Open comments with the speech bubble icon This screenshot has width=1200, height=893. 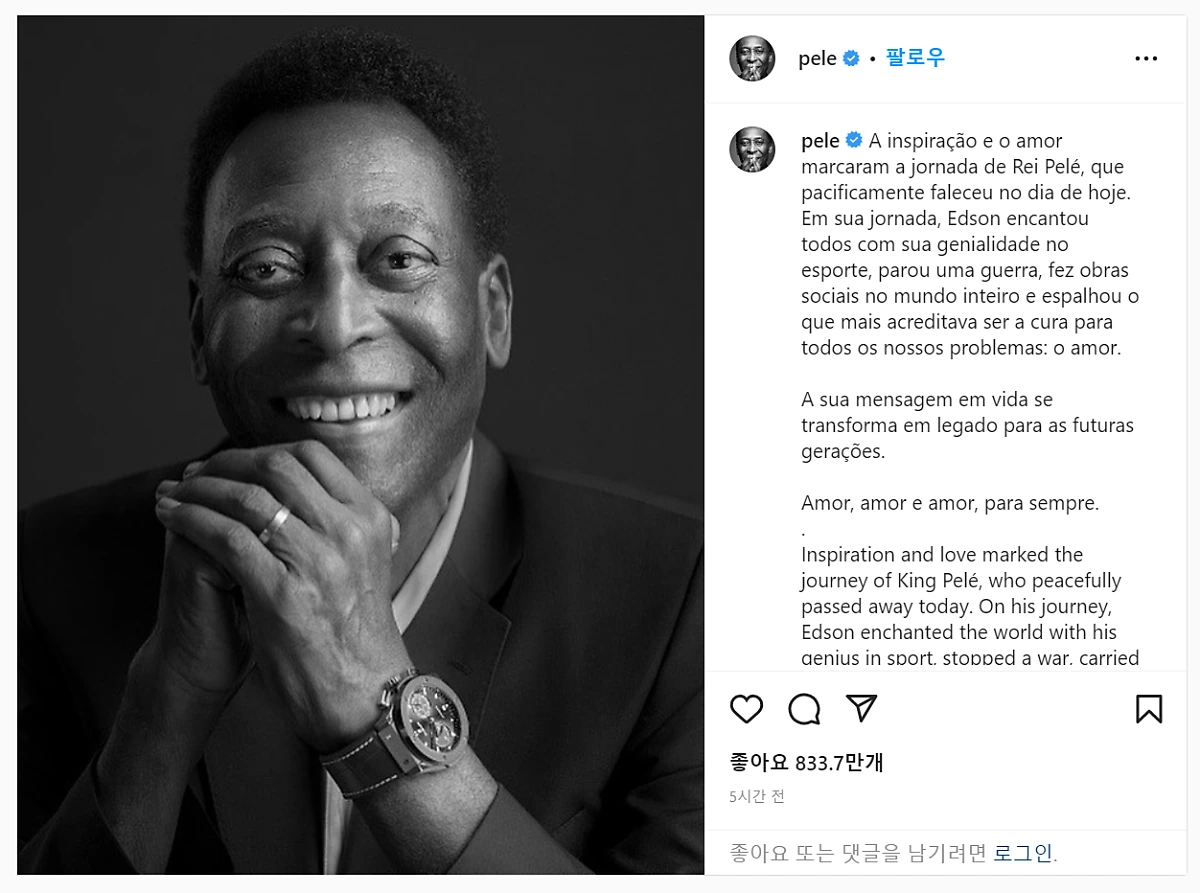[x=804, y=709]
